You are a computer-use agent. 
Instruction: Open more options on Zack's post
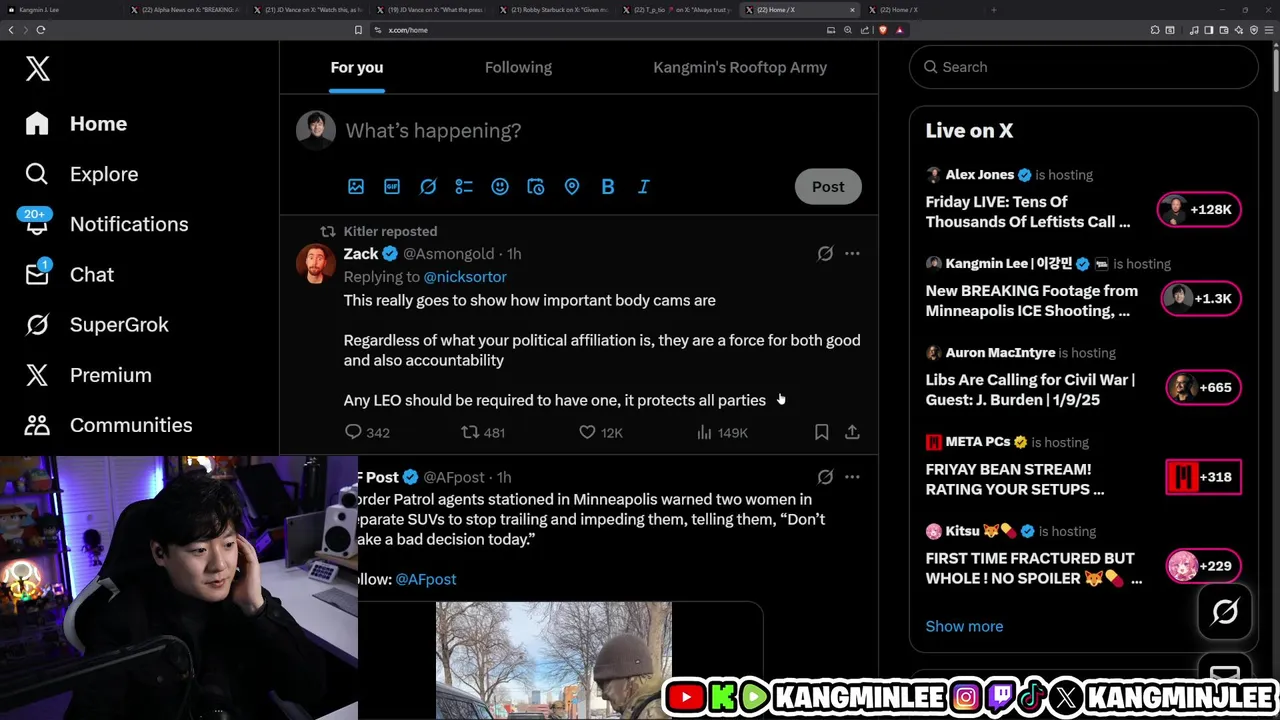click(852, 254)
